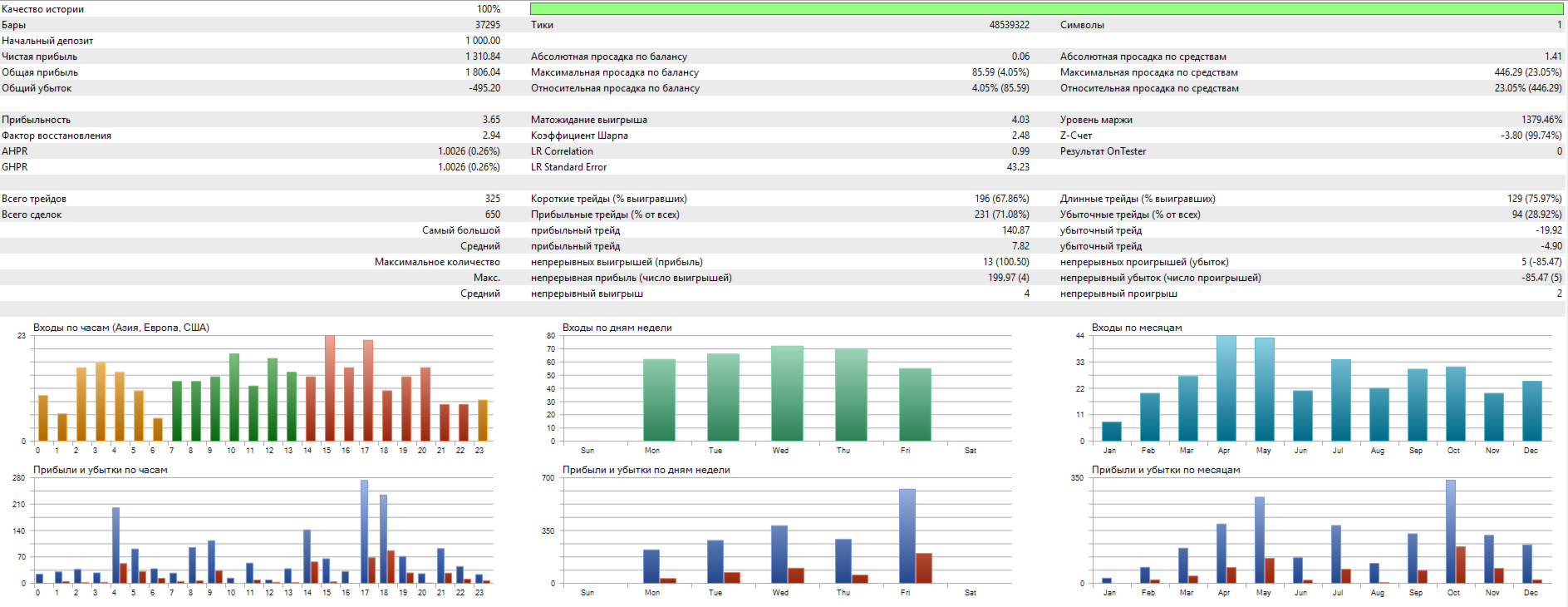1568x607 pixels.
Task: Click the Тики value 48539322
Action: 1008,25
